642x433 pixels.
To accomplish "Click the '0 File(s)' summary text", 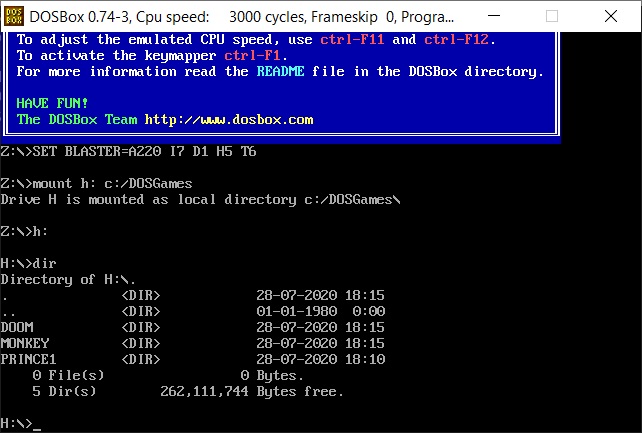I will (68, 375).
